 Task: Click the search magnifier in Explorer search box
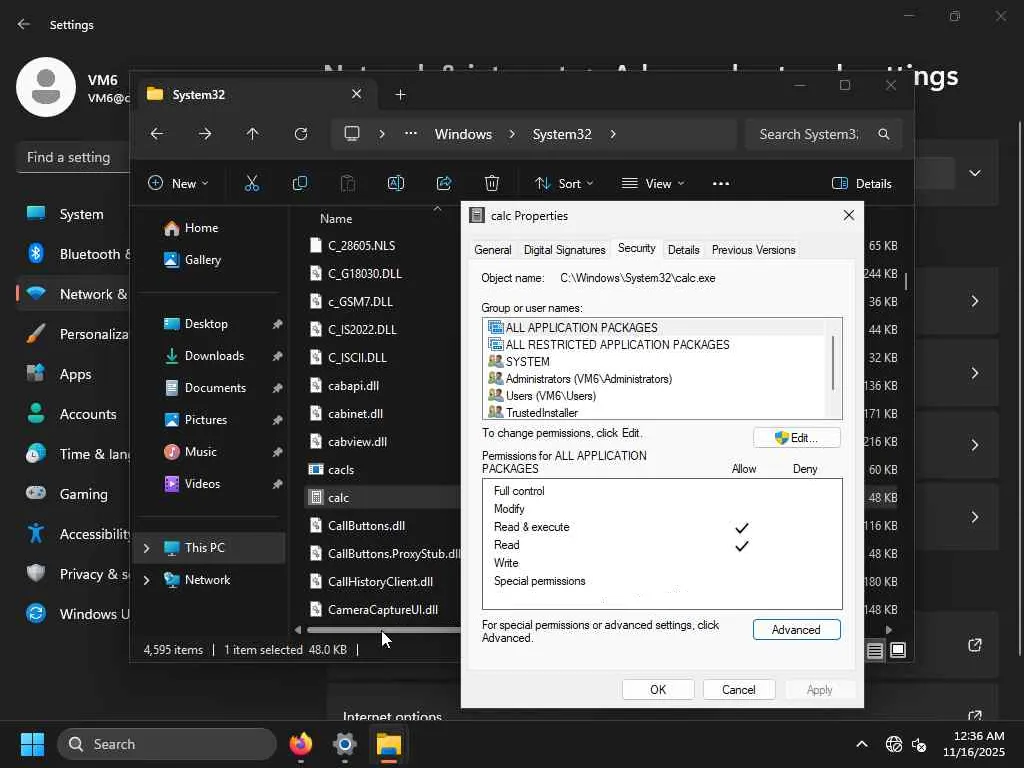pos(884,134)
